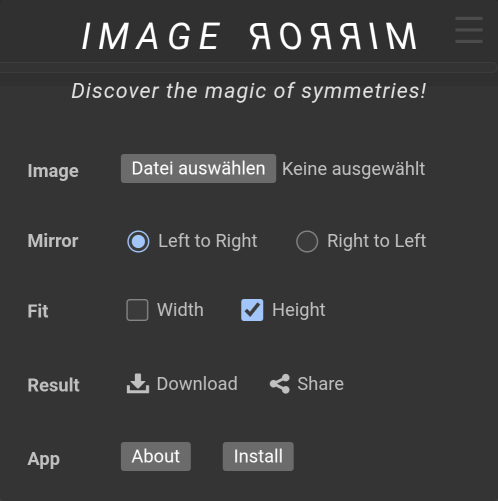Select the Left to Right radio button
The image size is (498, 501).
(138, 241)
